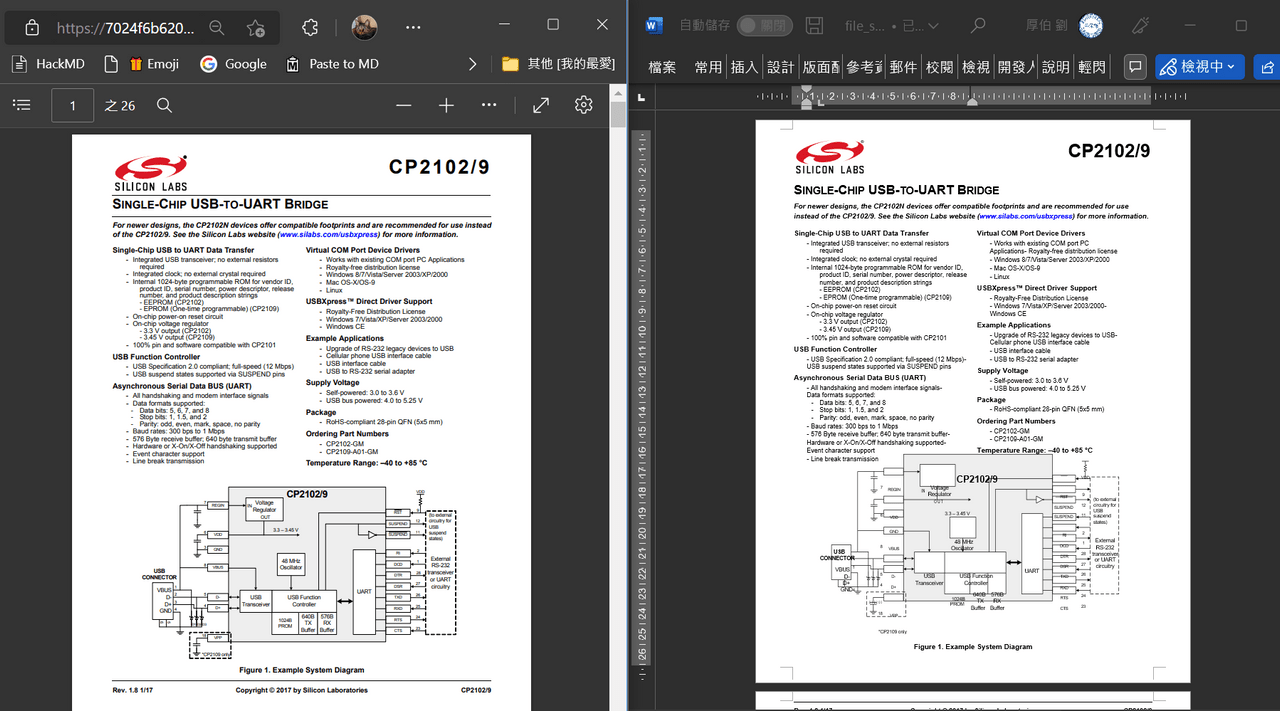This screenshot has height=711, width=1280.
Task: Click the tab selector at the ruler corner
Action: (641, 96)
